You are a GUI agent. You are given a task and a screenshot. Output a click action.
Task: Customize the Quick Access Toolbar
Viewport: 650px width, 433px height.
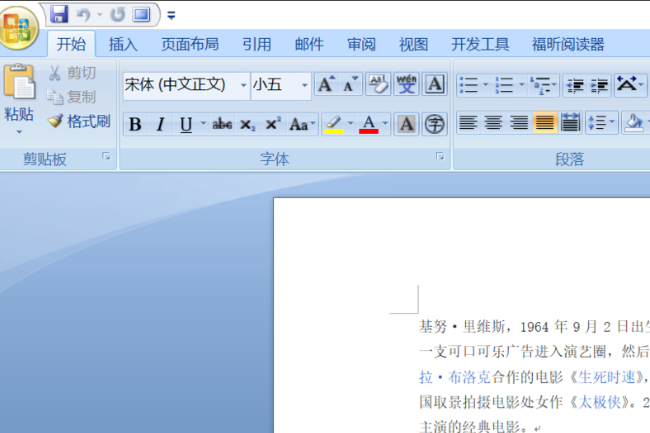tap(171, 16)
